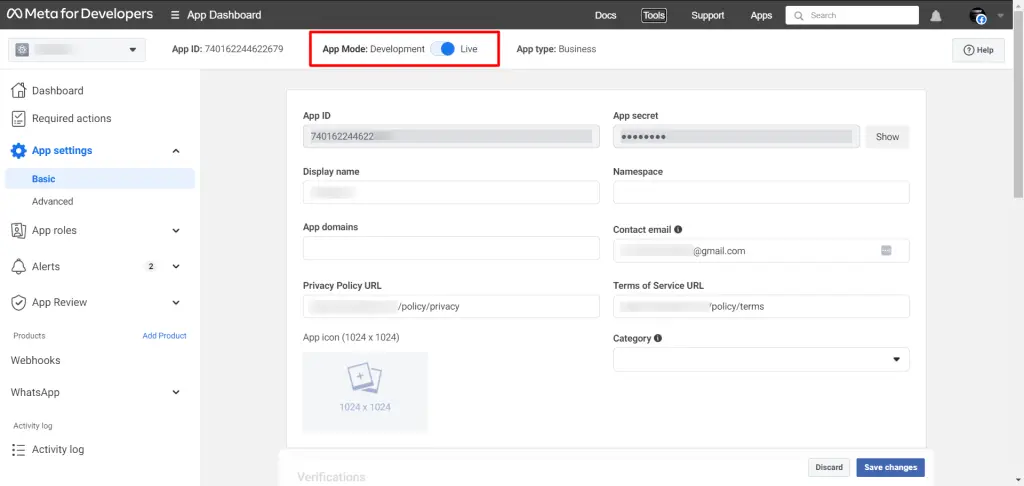1024x486 pixels.
Task: Click the Required actions link
Action: point(71,118)
